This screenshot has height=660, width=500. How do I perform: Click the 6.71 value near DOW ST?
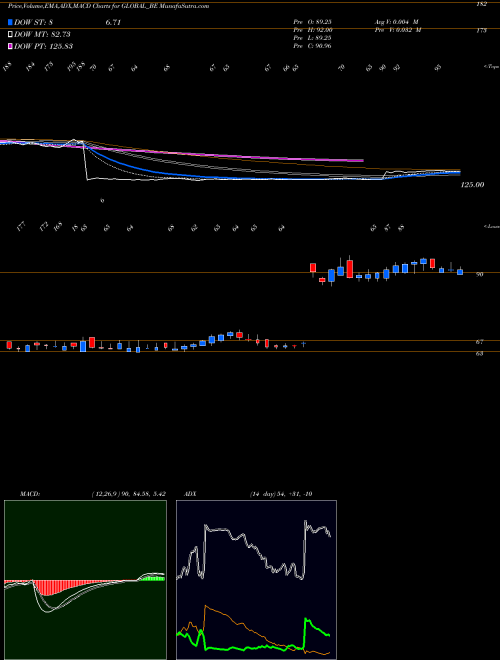(113, 23)
